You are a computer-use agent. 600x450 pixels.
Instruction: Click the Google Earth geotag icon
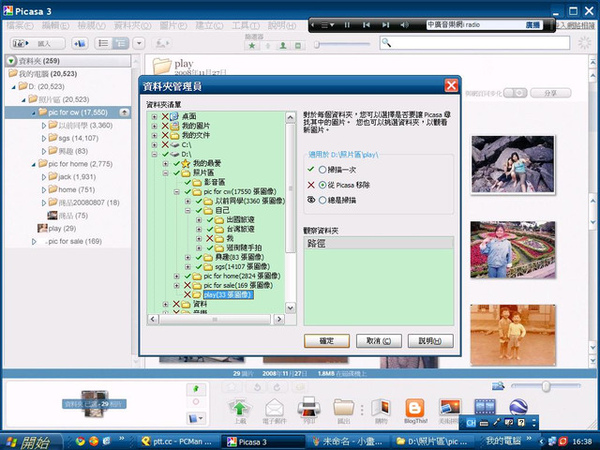point(518,407)
